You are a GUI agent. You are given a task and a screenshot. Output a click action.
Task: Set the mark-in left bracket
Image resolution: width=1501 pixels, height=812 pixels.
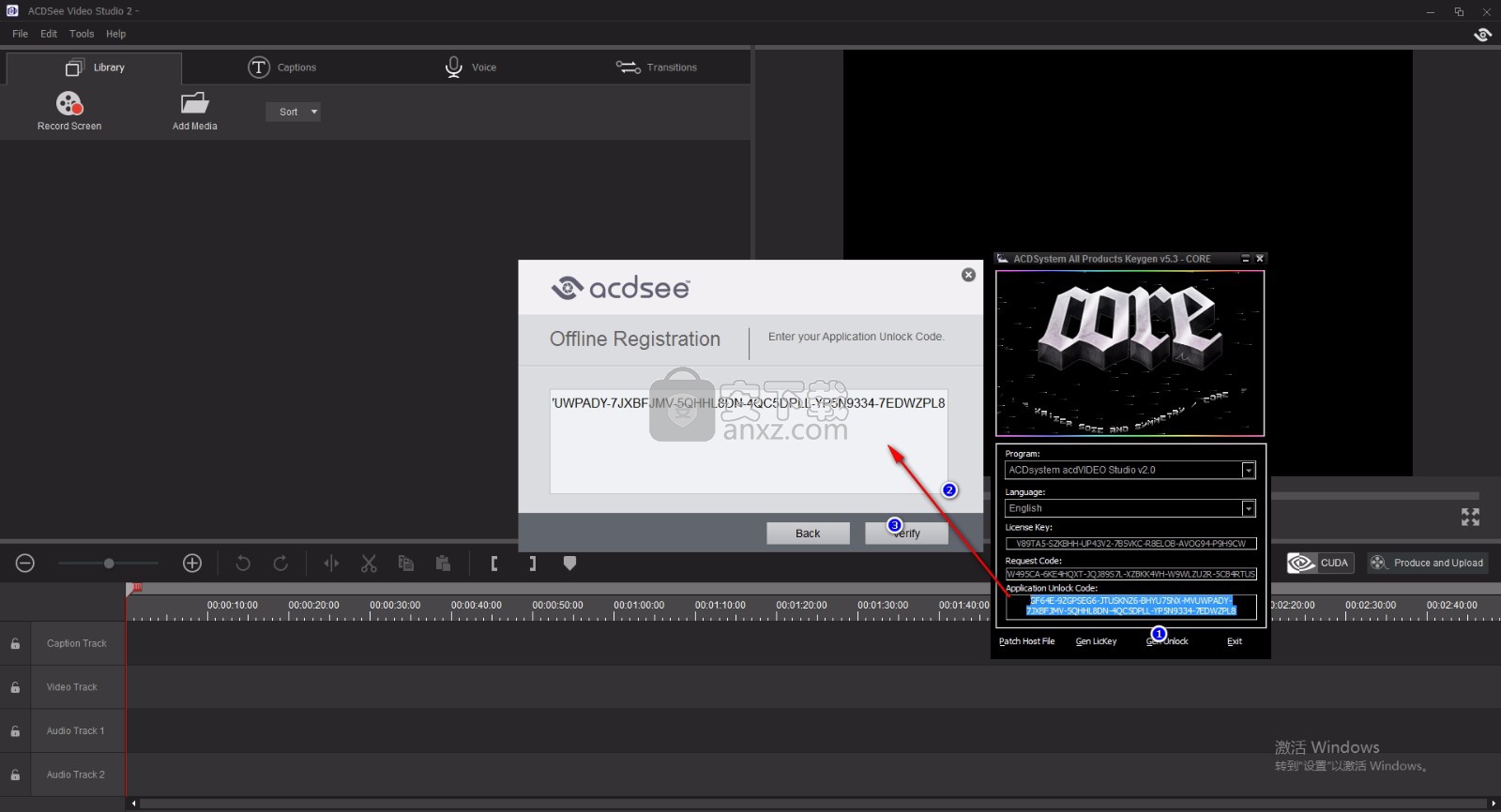(x=494, y=563)
